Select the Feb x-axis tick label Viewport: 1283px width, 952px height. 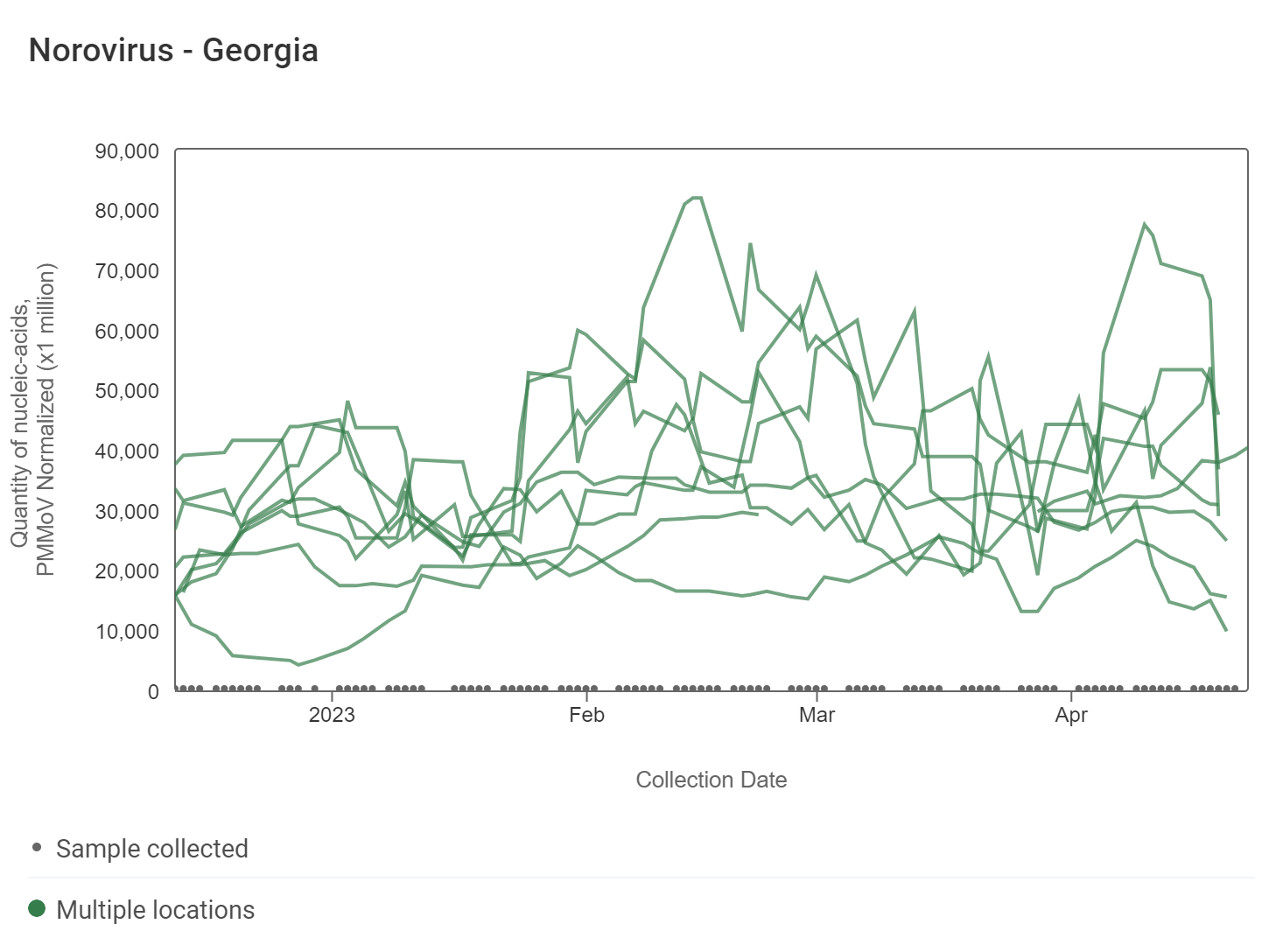pyautogui.click(x=586, y=715)
